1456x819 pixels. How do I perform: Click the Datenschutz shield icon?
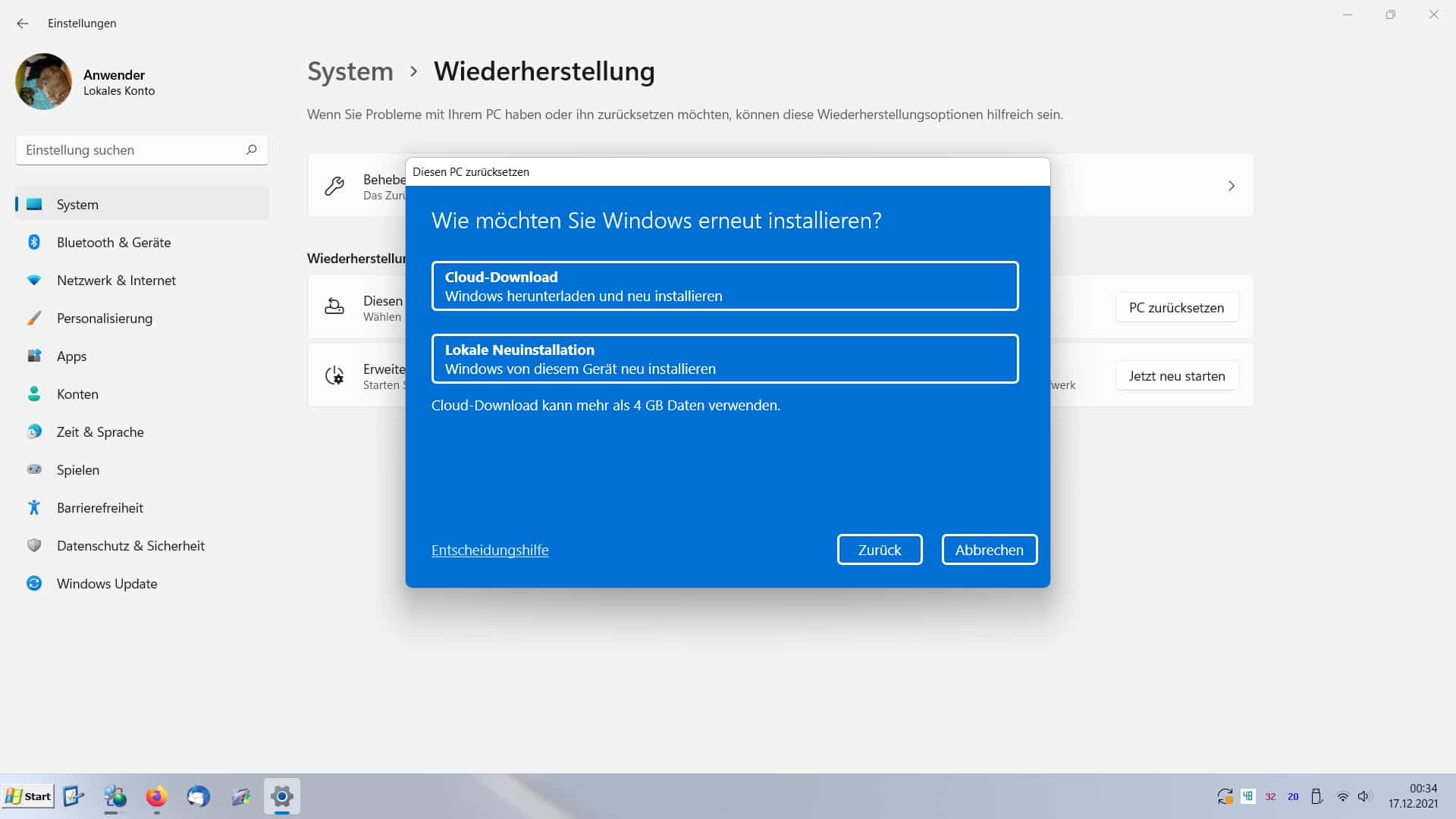click(x=34, y=545)
